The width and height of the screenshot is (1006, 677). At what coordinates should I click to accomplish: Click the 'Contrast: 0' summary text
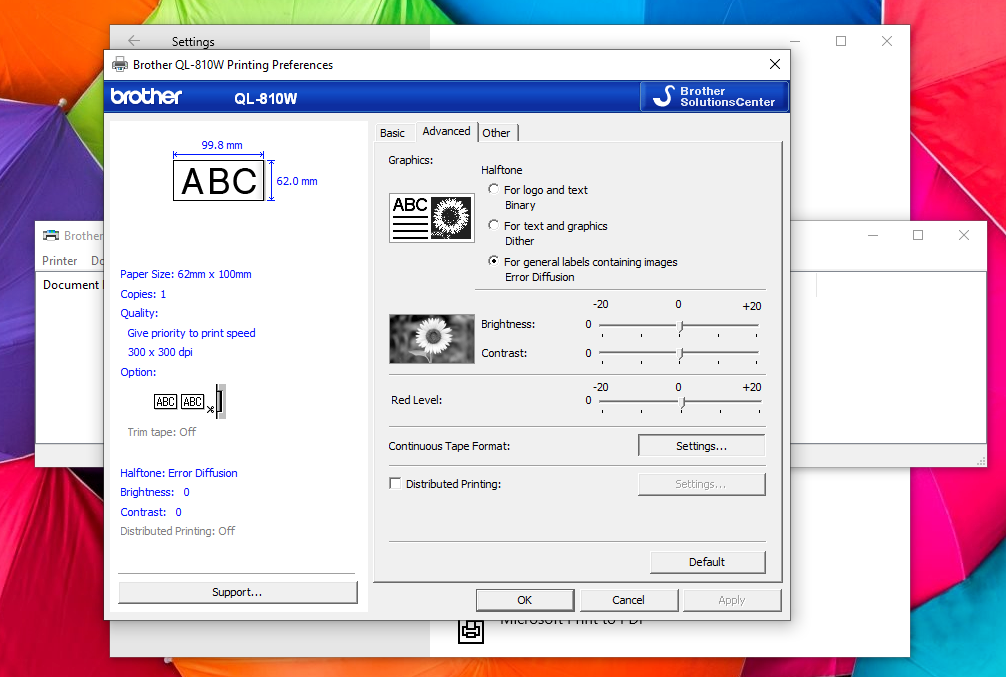click(x=151, y=512)
